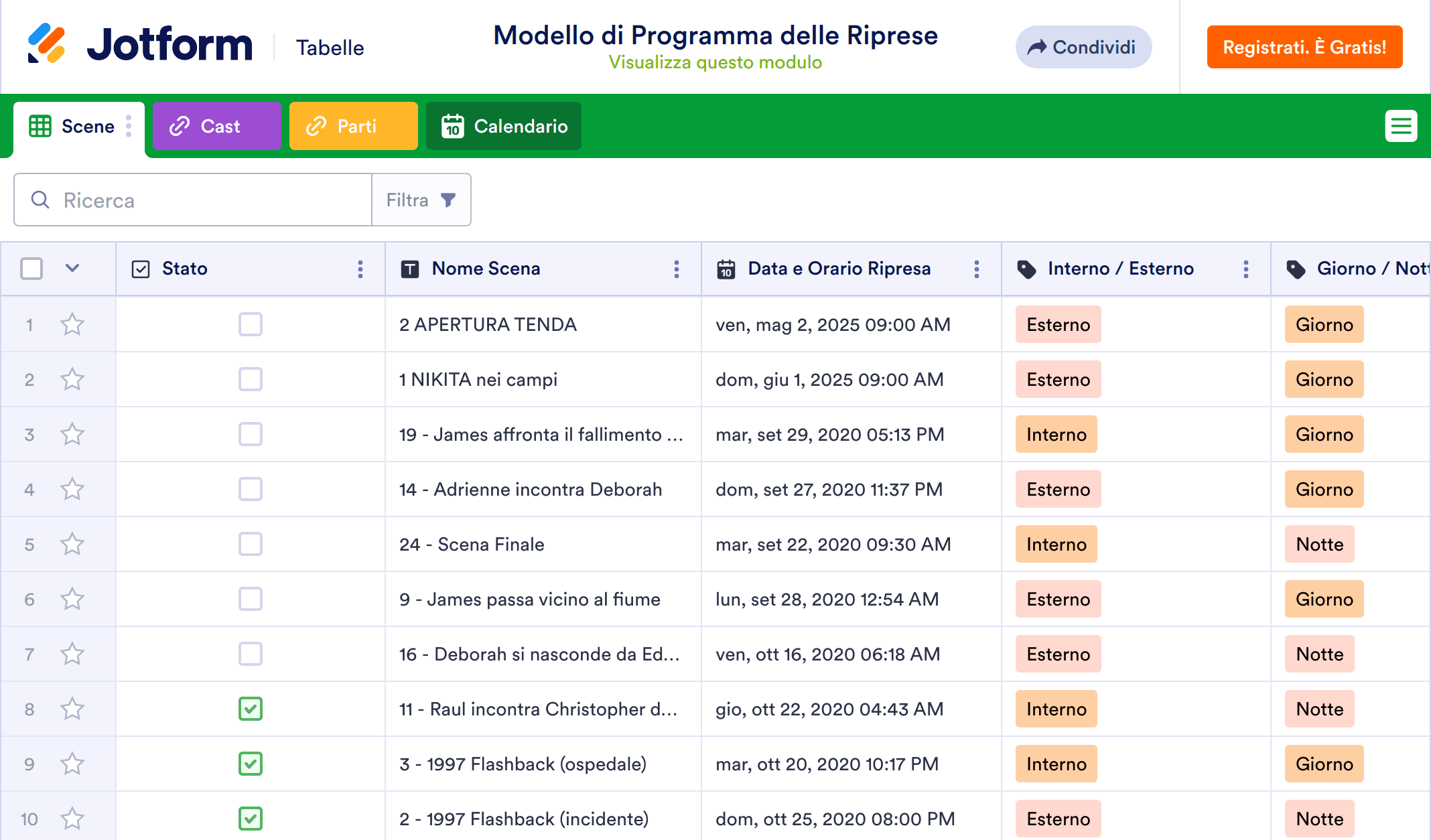This screenshot has width=1431, height=840.
Task: Open the green hamburger menu icon
Action: tap(1401, 126)
